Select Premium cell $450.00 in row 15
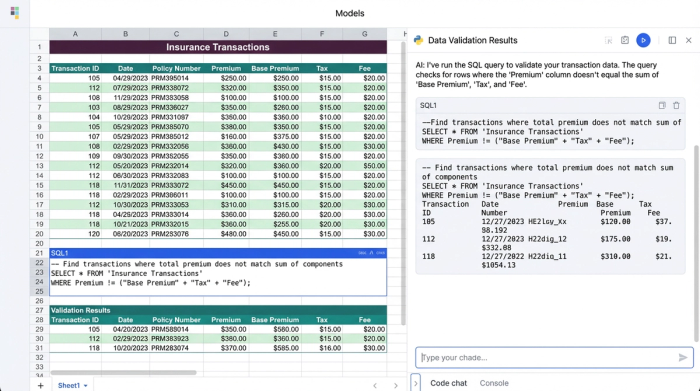Screen dimensions: 700x391 [x=226, y=185]
